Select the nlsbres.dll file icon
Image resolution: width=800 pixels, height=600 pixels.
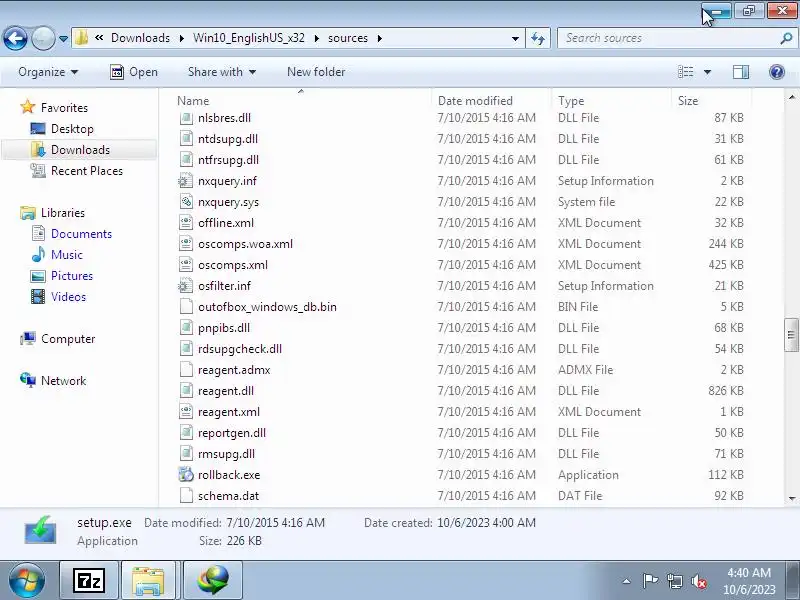tap(186, 118)
